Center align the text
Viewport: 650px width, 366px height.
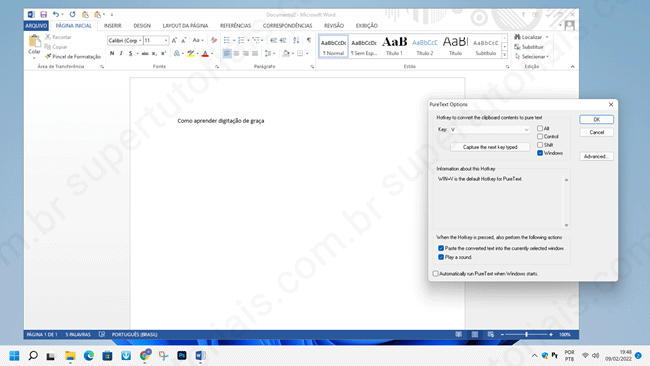click(x=236, y=53)
